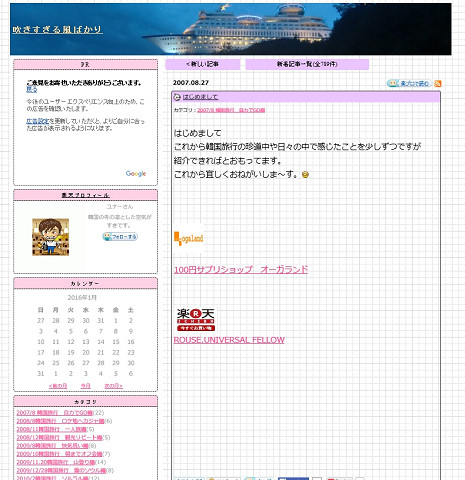This screenshot has height=480, width=465.
Task: Go to the newer article (<新しい記事)
Action: 203,64
